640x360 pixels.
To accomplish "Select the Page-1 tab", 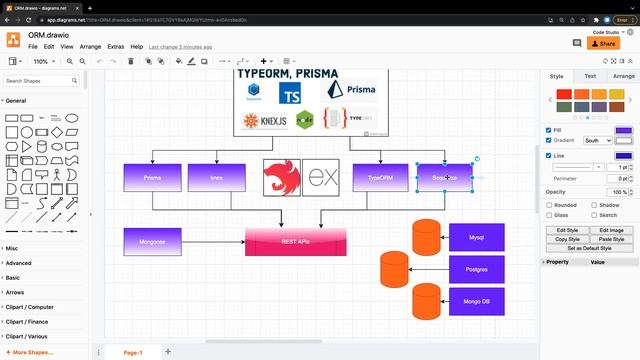I will (x=133, y=352).
